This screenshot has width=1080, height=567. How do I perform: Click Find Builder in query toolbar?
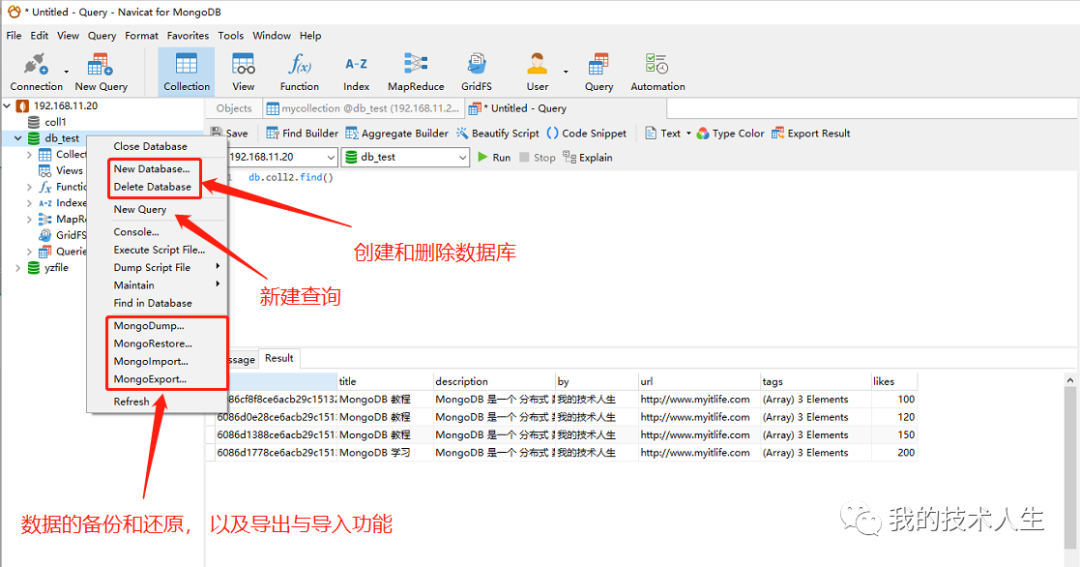(302, 133)
